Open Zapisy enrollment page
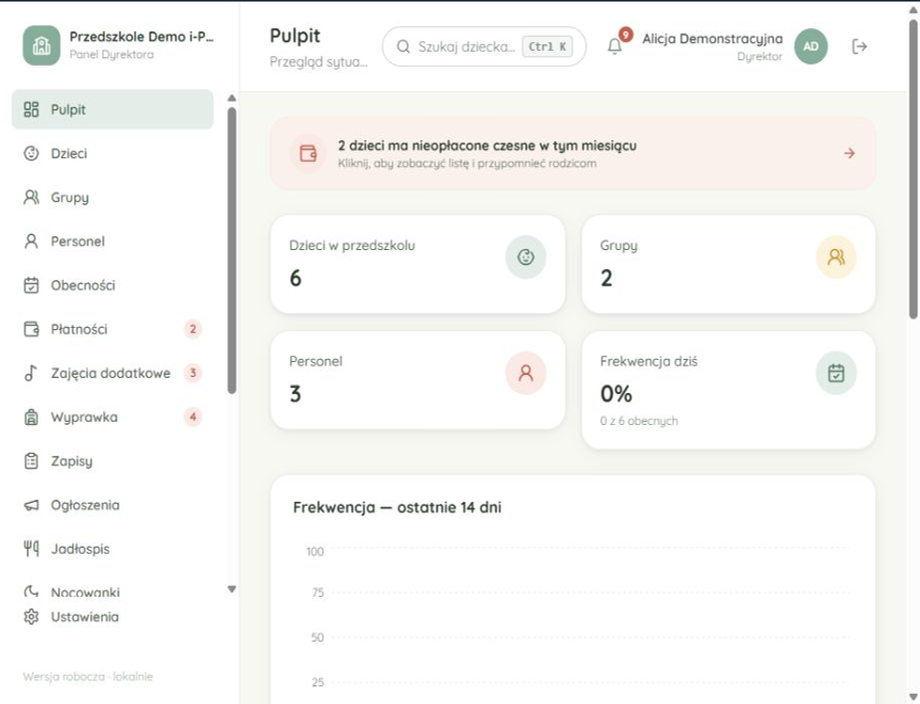 click(x=113, y=461)
